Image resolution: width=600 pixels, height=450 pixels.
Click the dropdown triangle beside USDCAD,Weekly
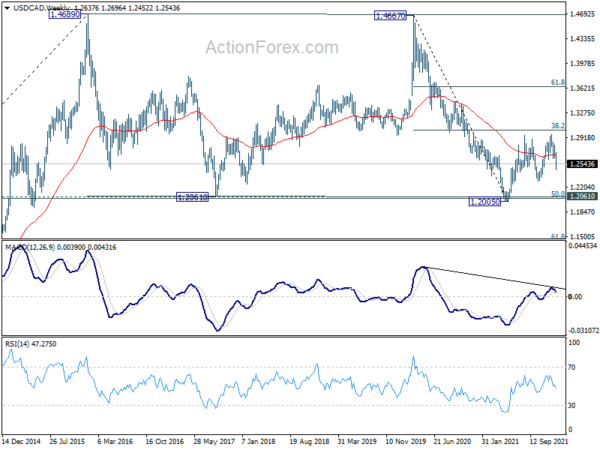tap(8, 7)
